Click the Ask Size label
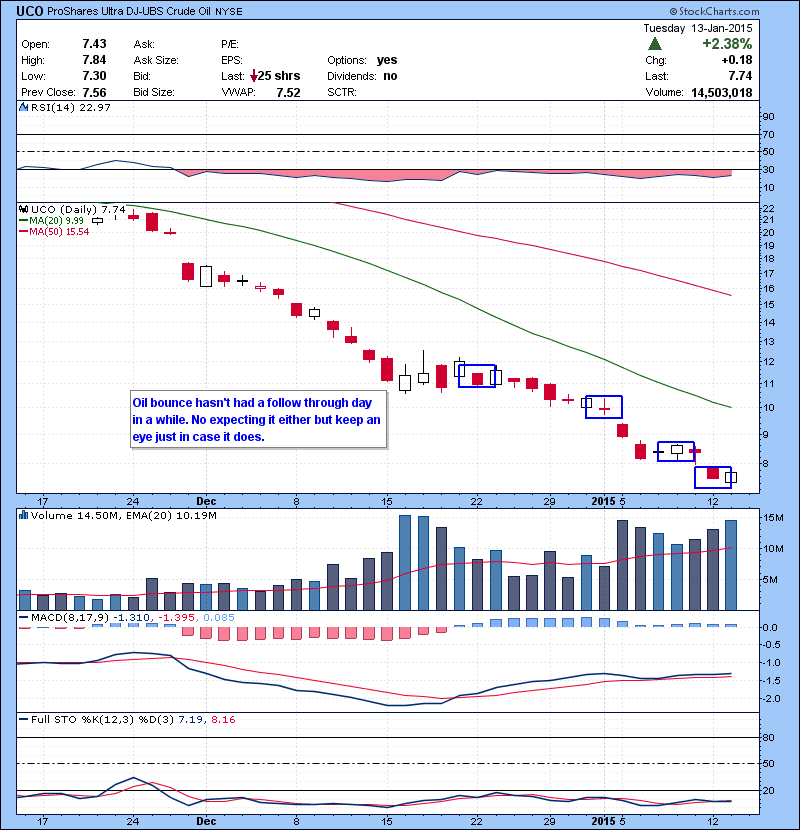Screen dimensions: 800x830 tap(156, 60)
